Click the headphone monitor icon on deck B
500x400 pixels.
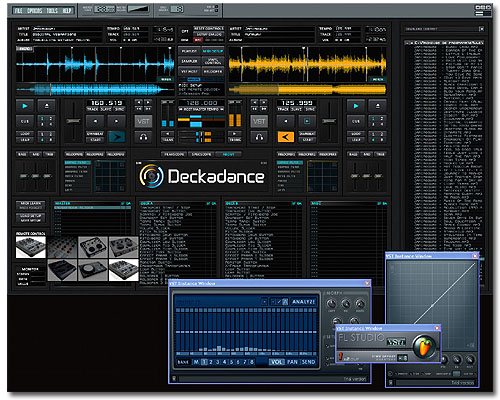tap(259, 137)
